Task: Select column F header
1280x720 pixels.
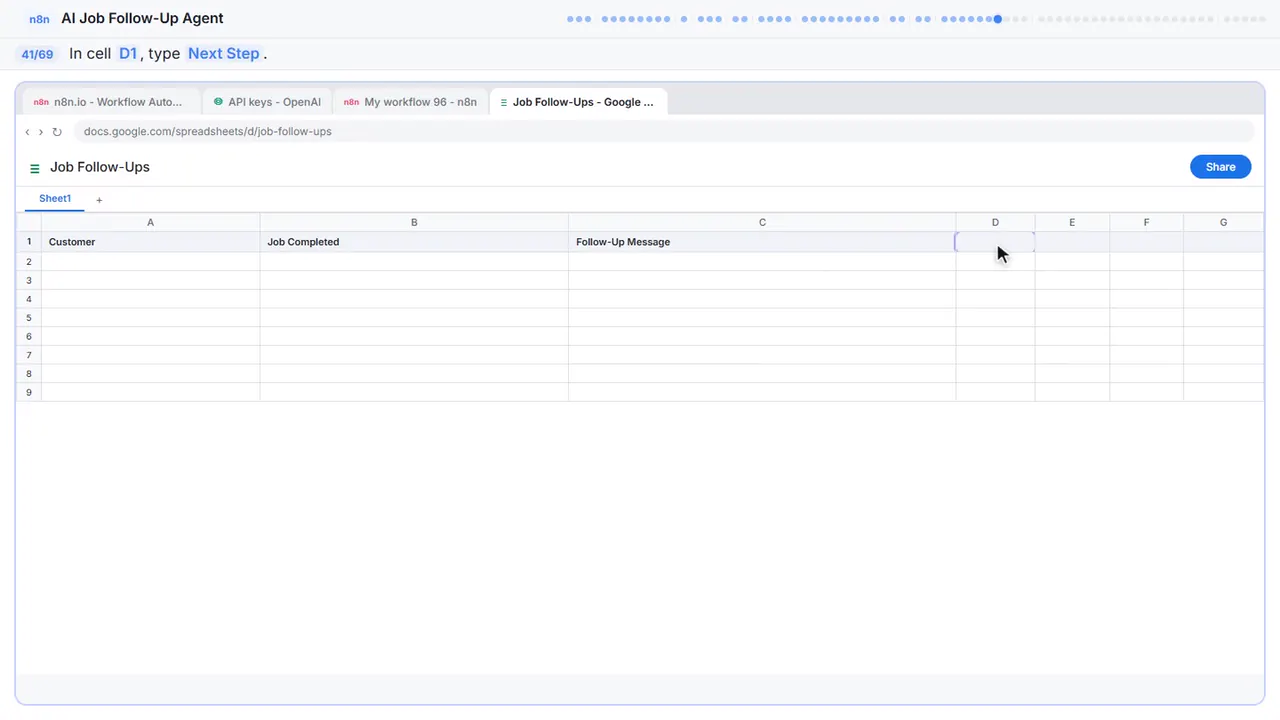Action: (1146, 223)
